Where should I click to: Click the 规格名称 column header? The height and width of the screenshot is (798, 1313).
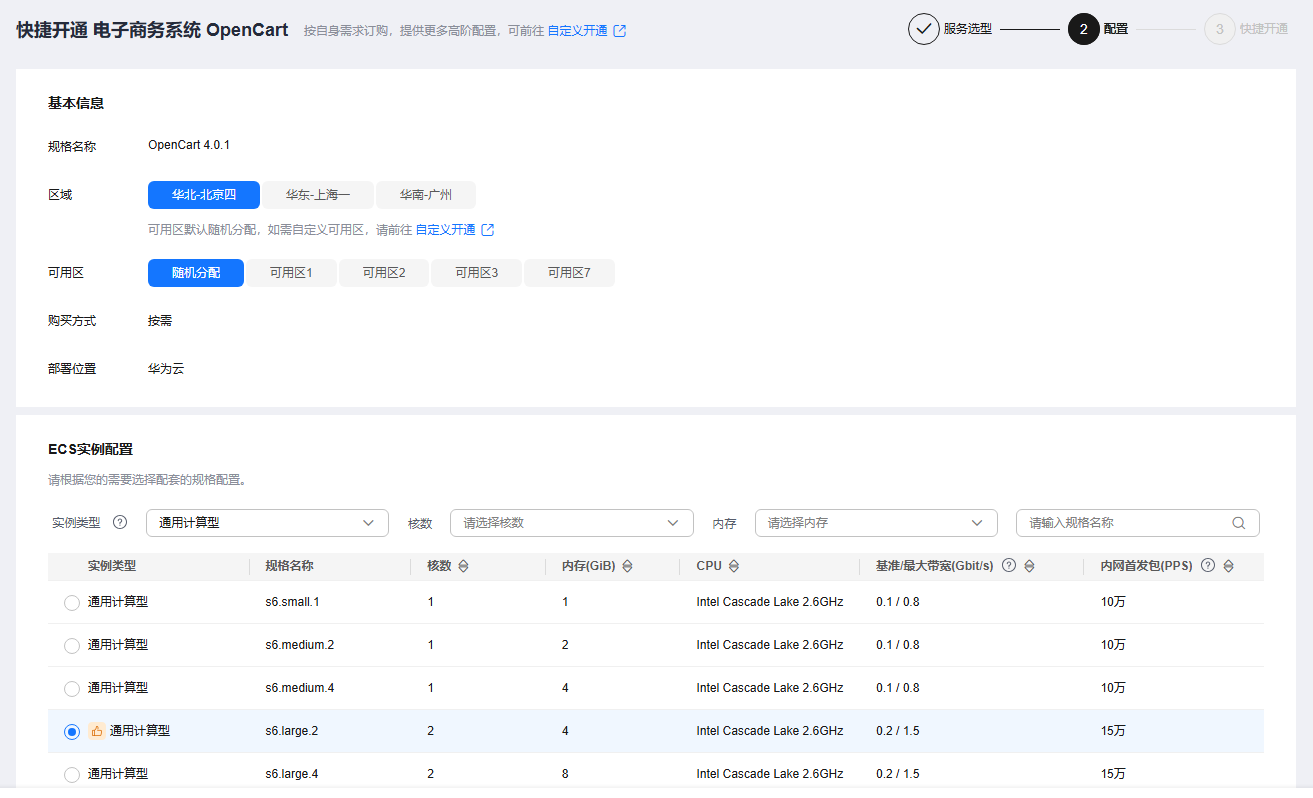(x=289, y=566)
